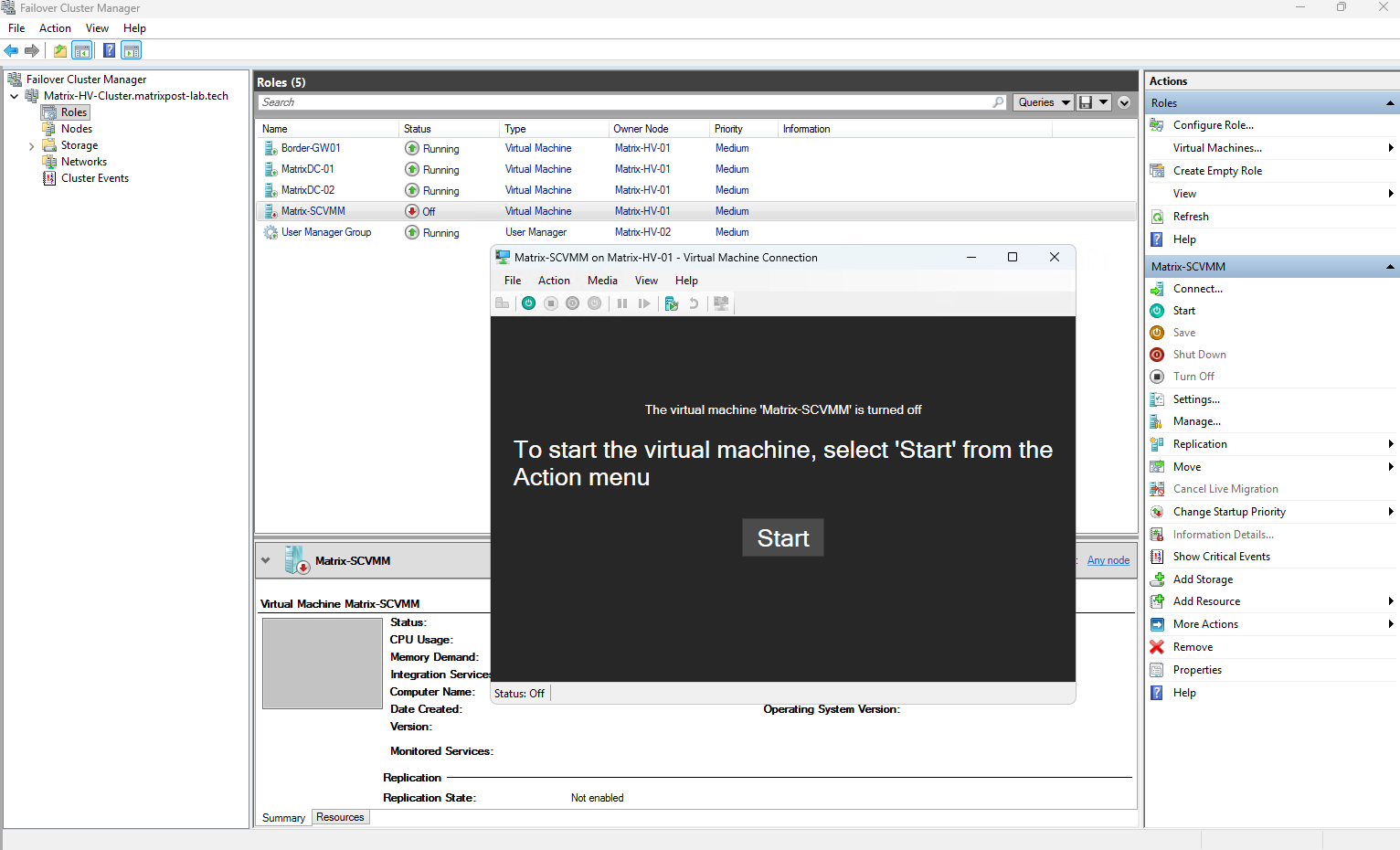Viewport: 1400px width, 850px height.
Task: Click the Checkpoint icon in VM Connection toolbar
Action: click(672, 303)
